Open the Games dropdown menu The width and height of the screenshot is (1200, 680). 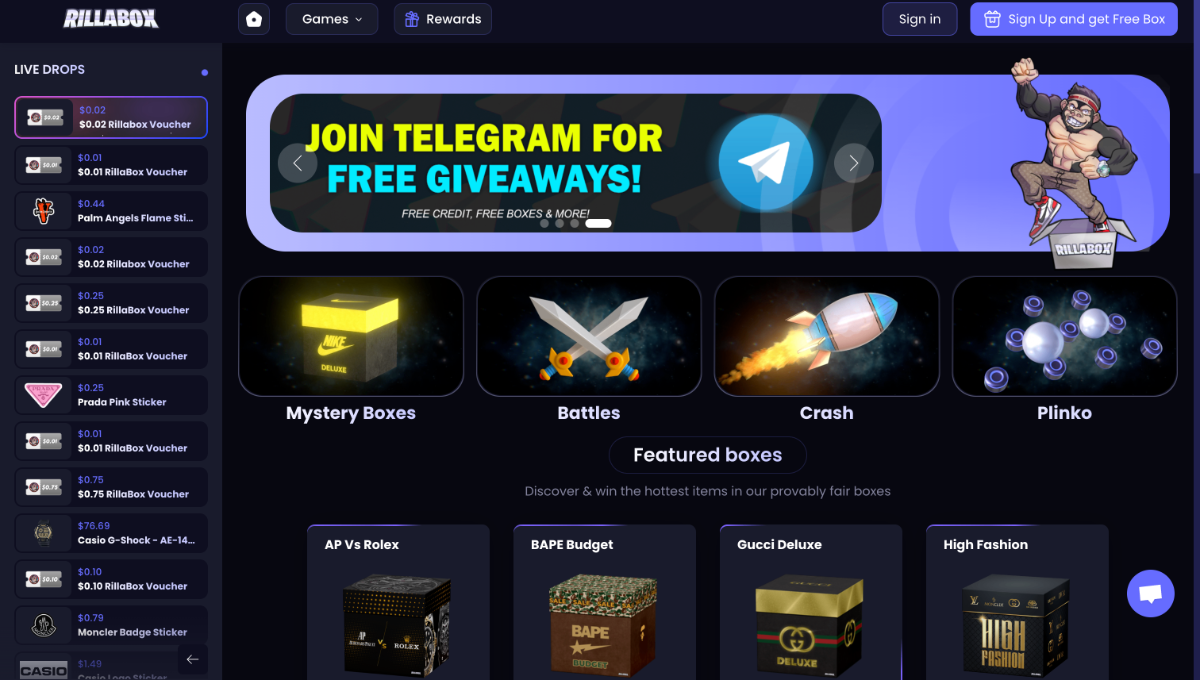click(x=332, y=19)
